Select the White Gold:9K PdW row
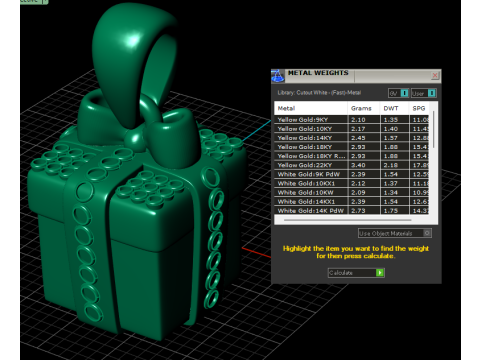This screenshot has width=480, height=360. 352,174
